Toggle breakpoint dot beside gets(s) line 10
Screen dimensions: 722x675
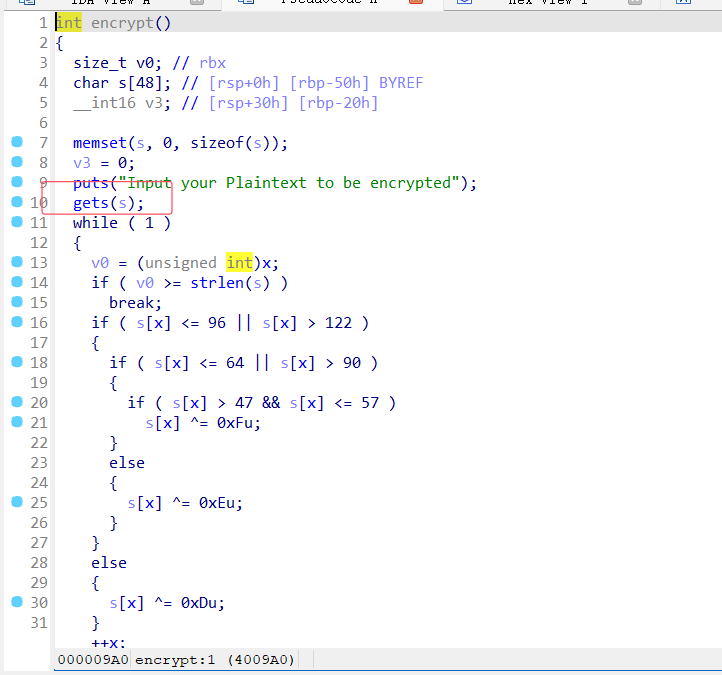[x=16, y=202]
